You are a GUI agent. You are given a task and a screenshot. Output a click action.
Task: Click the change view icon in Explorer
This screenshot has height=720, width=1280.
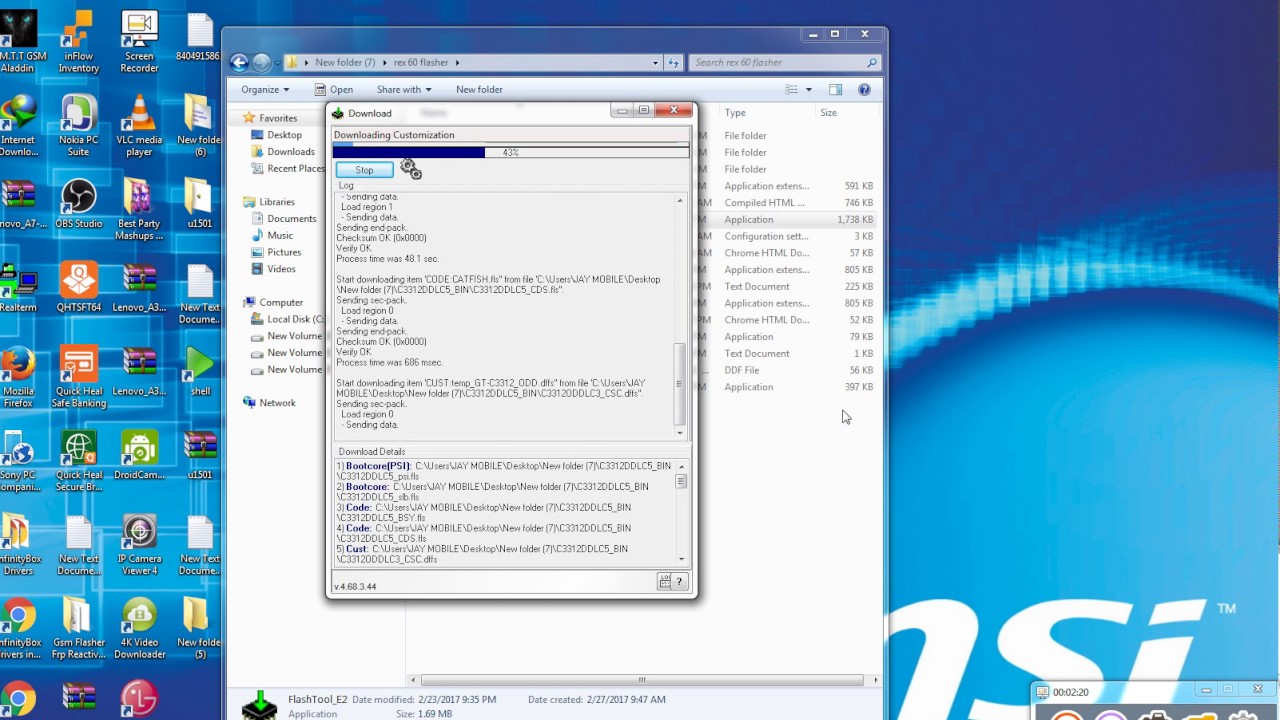click(x=792, y=89)
